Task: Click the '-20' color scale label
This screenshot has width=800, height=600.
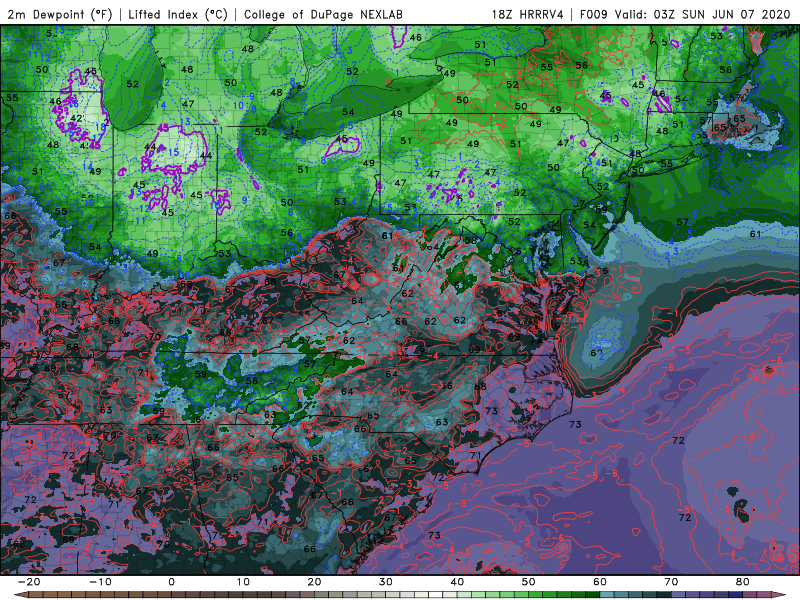Action: tap(29, 582)
